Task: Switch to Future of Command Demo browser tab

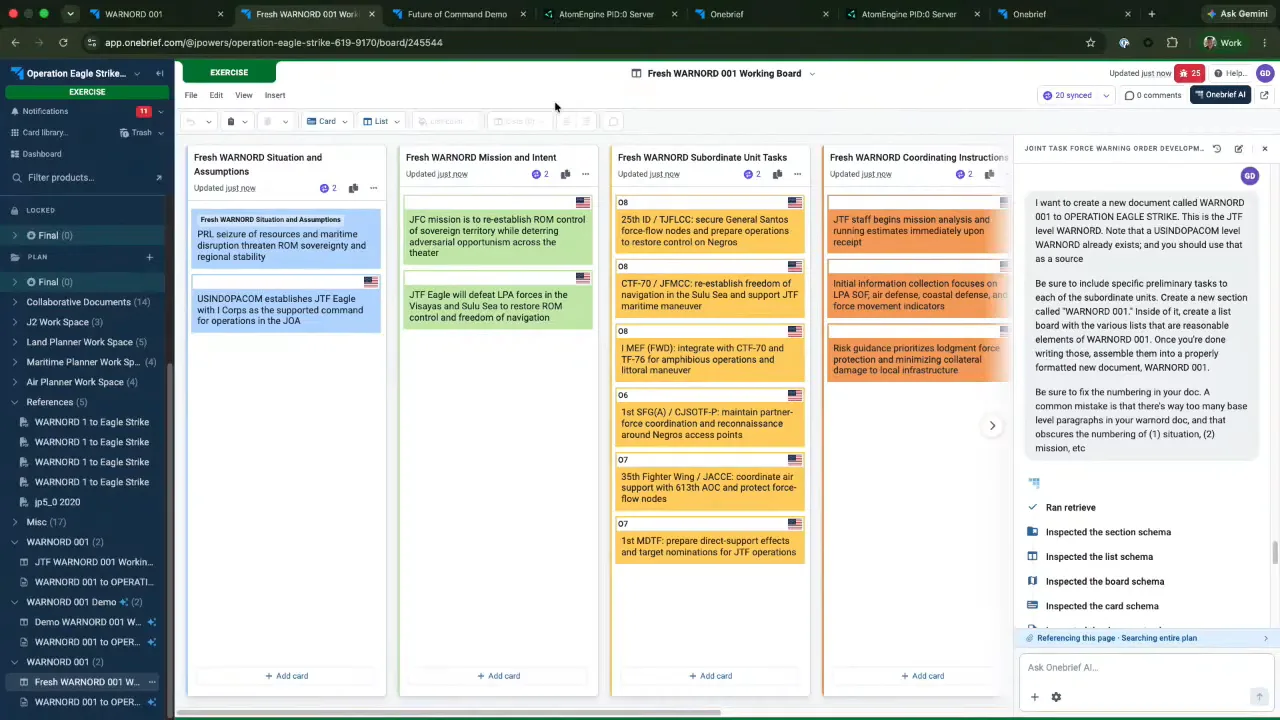Action: coord(457,14)
